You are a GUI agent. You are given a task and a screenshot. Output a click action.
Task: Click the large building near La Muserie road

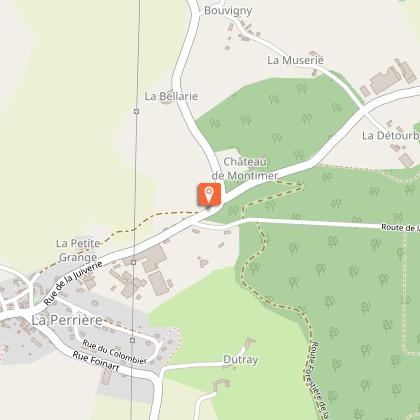[x=386, y=80]
